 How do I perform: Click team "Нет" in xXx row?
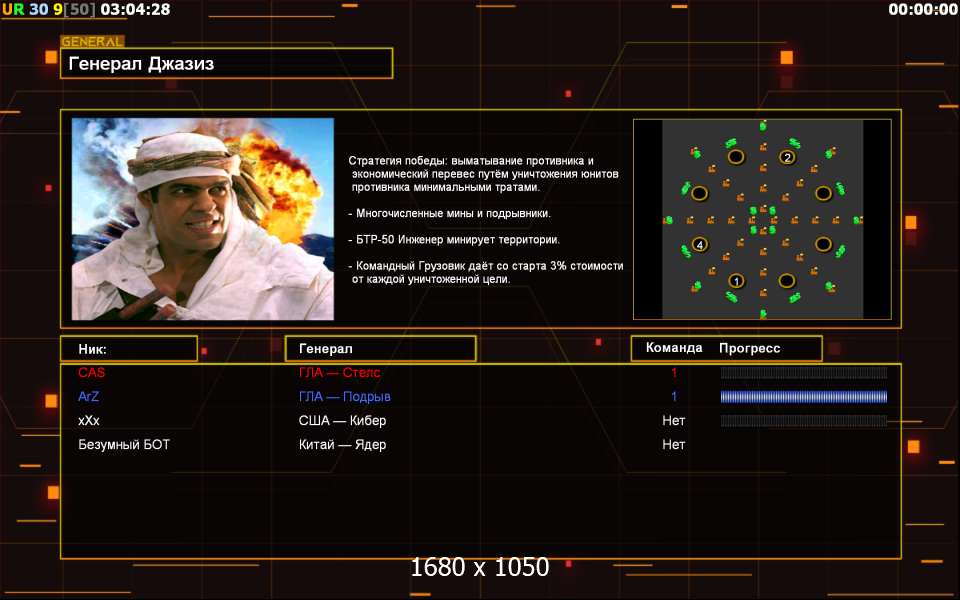pos(673,421)
